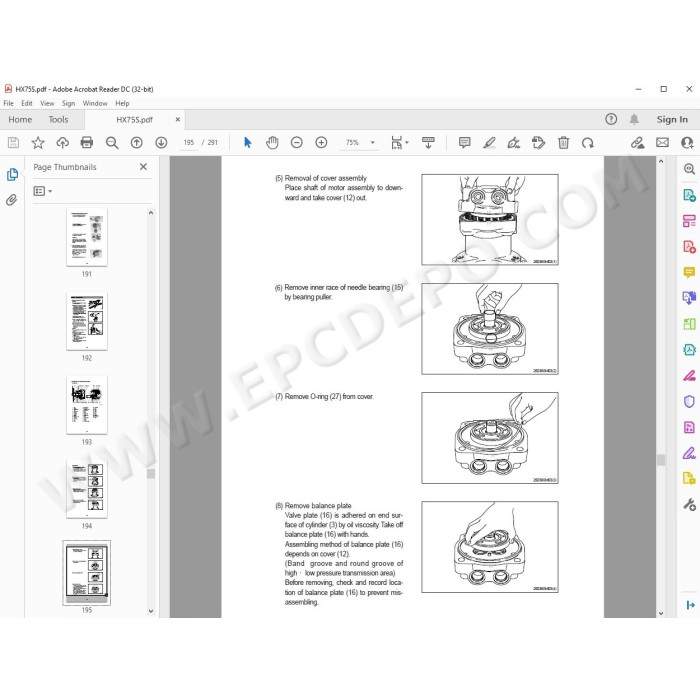Add the document to starred files
The width and height of the screenshot is (700, 700).
pyautogui.click(x=38, y=142)
